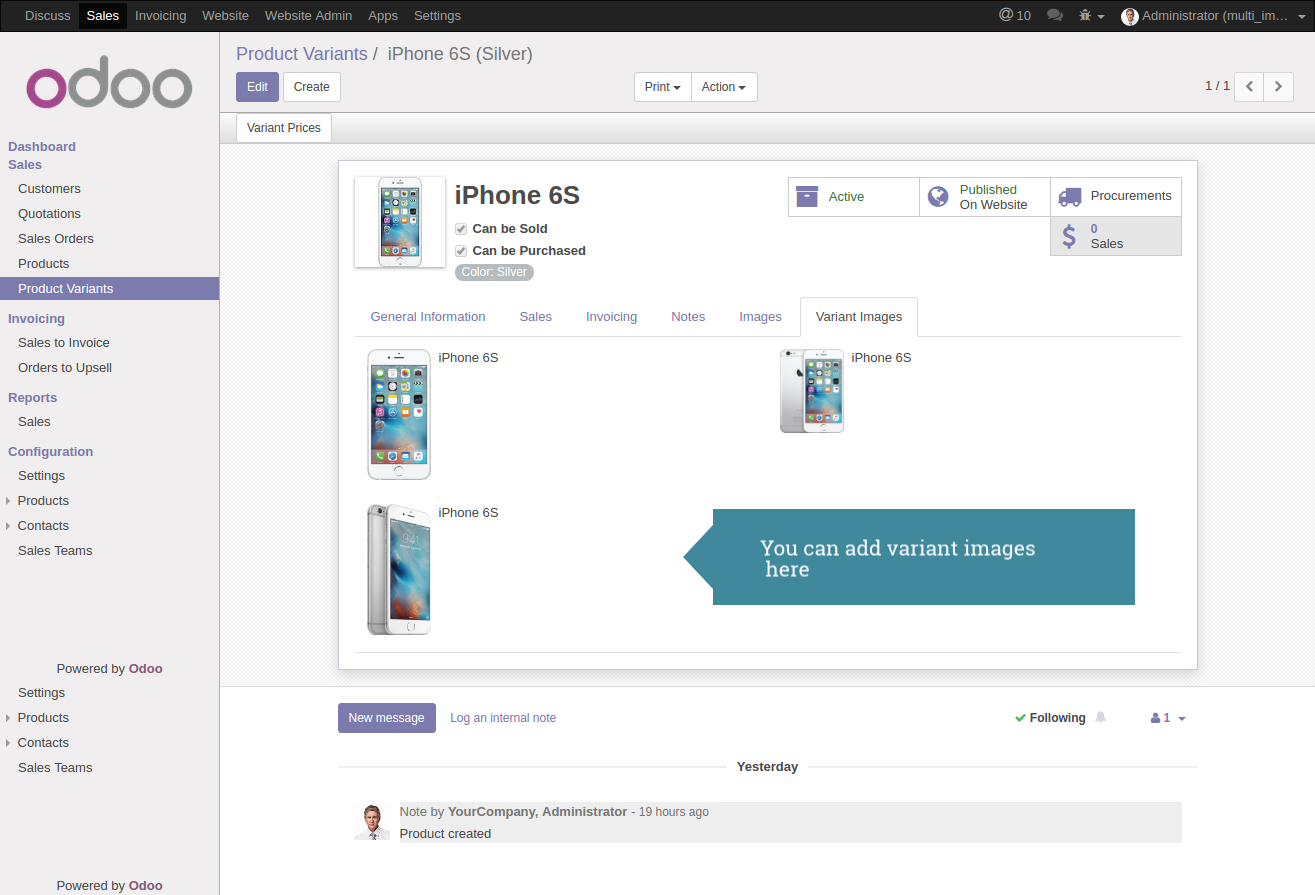Image resolution: width=1315 pixels, height=895 pixels.
Task: Click the note author's avatar photo
Action: (x=372, y=821)
